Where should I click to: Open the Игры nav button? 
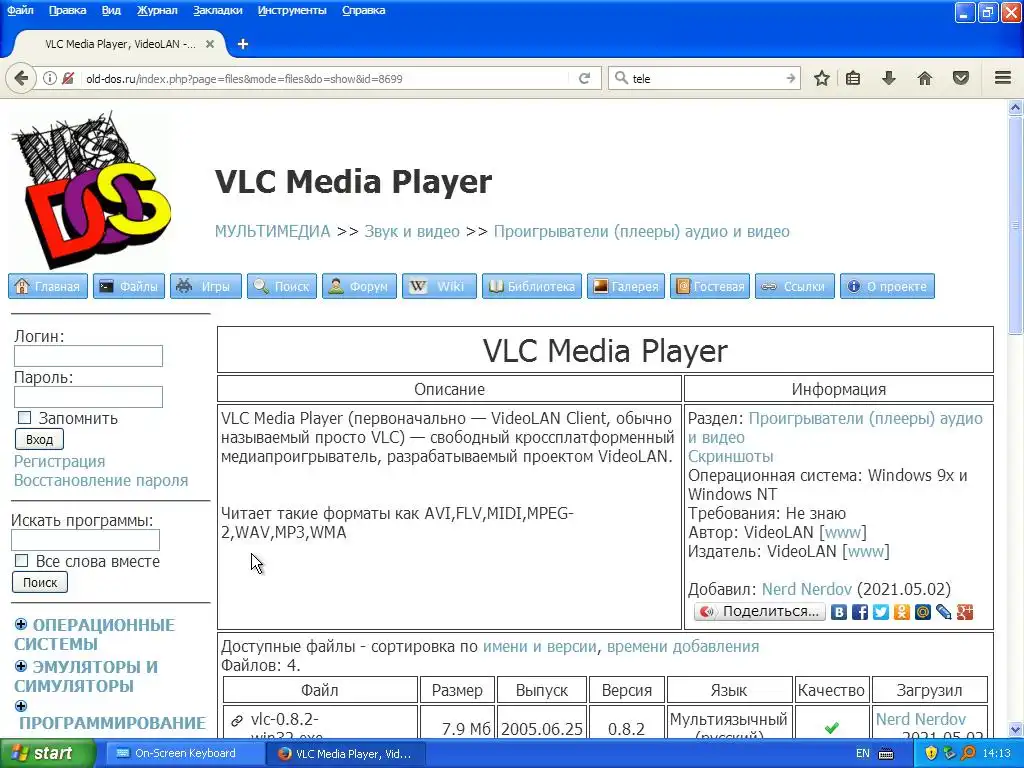206,286
